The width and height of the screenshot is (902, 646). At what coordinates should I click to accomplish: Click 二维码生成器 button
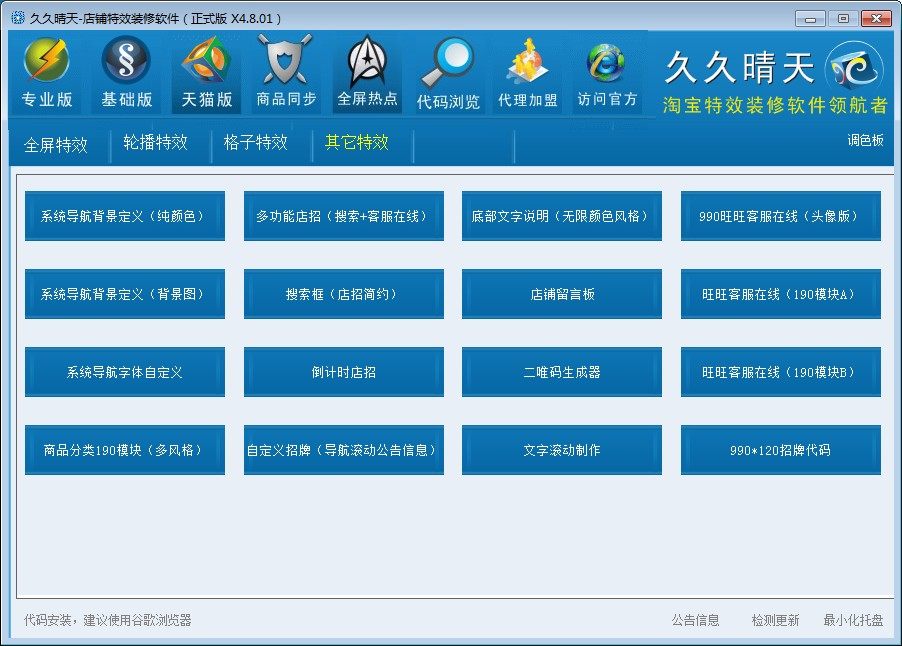562,372
